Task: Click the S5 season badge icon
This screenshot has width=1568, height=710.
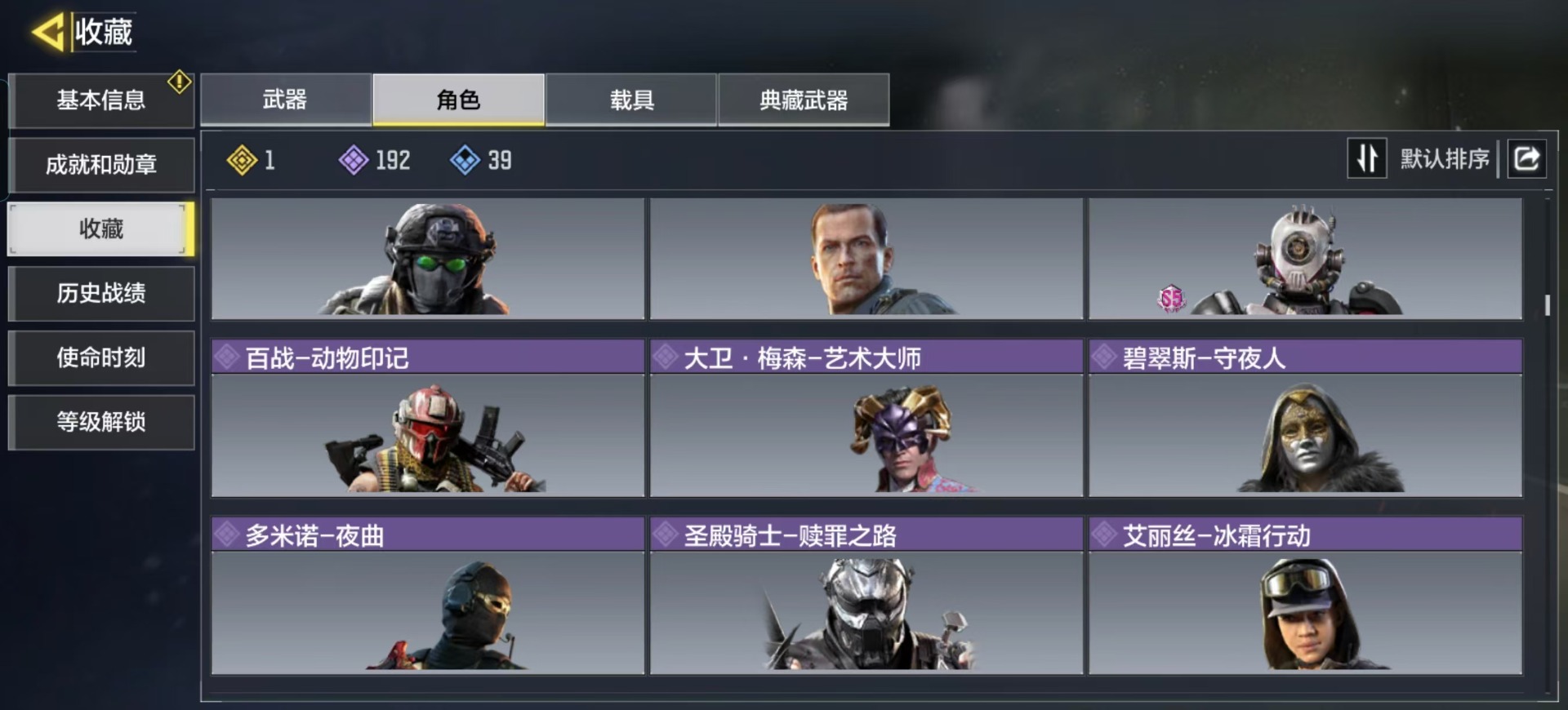Action: click(1171, 298)
